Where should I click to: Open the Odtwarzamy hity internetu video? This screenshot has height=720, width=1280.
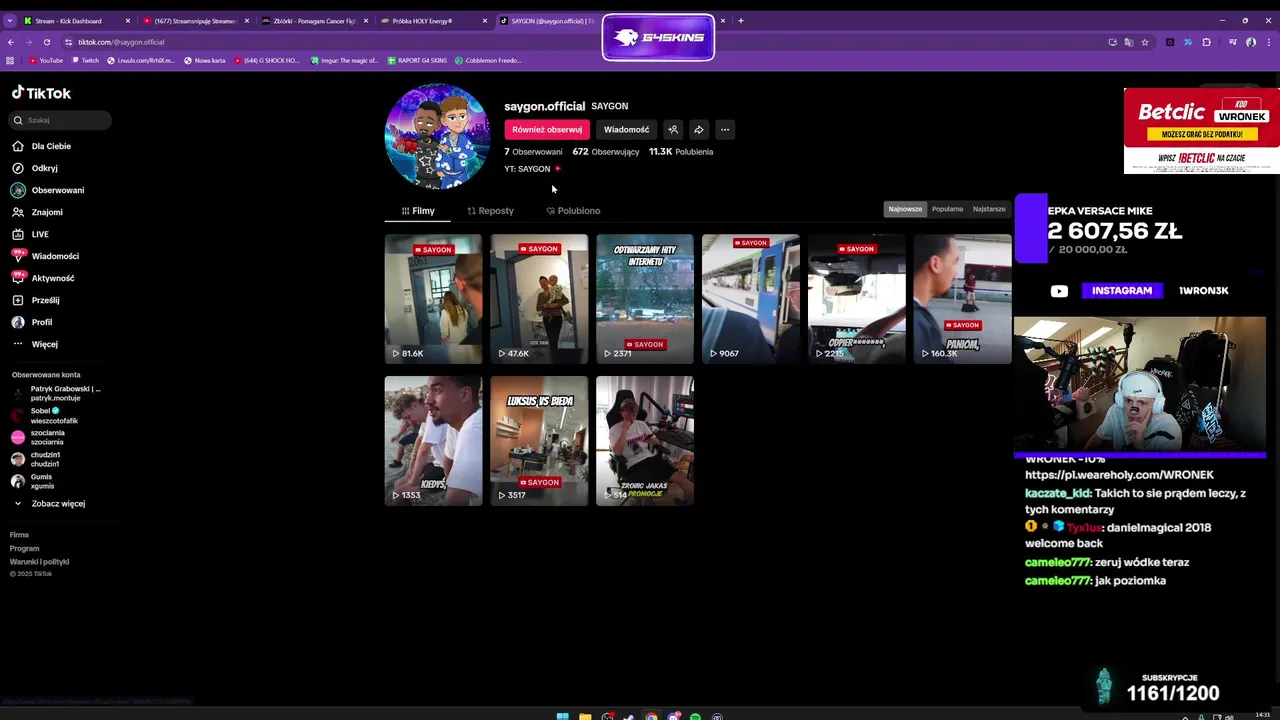[x=645, y=298]
